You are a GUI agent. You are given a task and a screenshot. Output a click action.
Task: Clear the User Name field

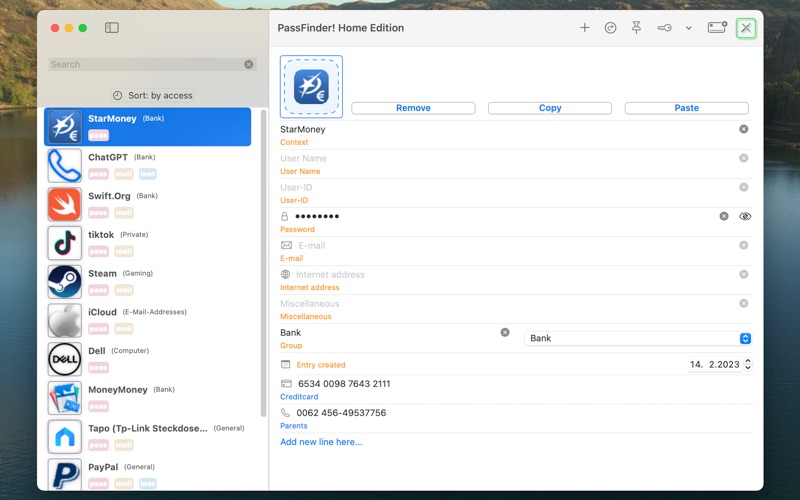click(x=744, y=158)
